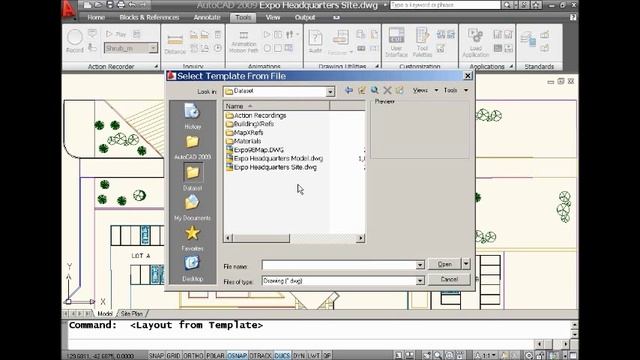
Task: Select Expo Headquarters Model.dwg file
Action: (274, 158)
